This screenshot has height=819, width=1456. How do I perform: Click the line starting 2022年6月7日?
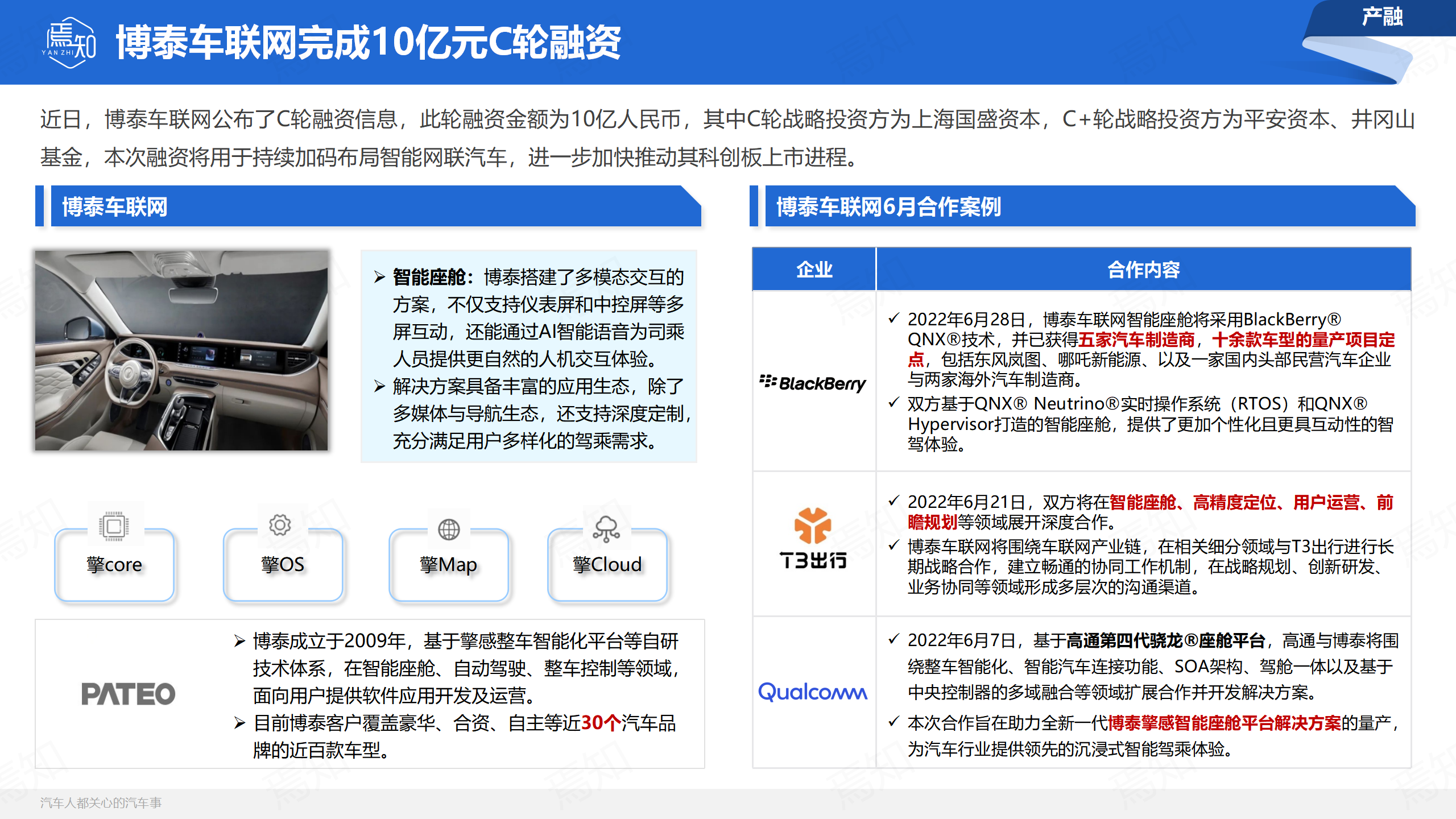[1153, 640]
